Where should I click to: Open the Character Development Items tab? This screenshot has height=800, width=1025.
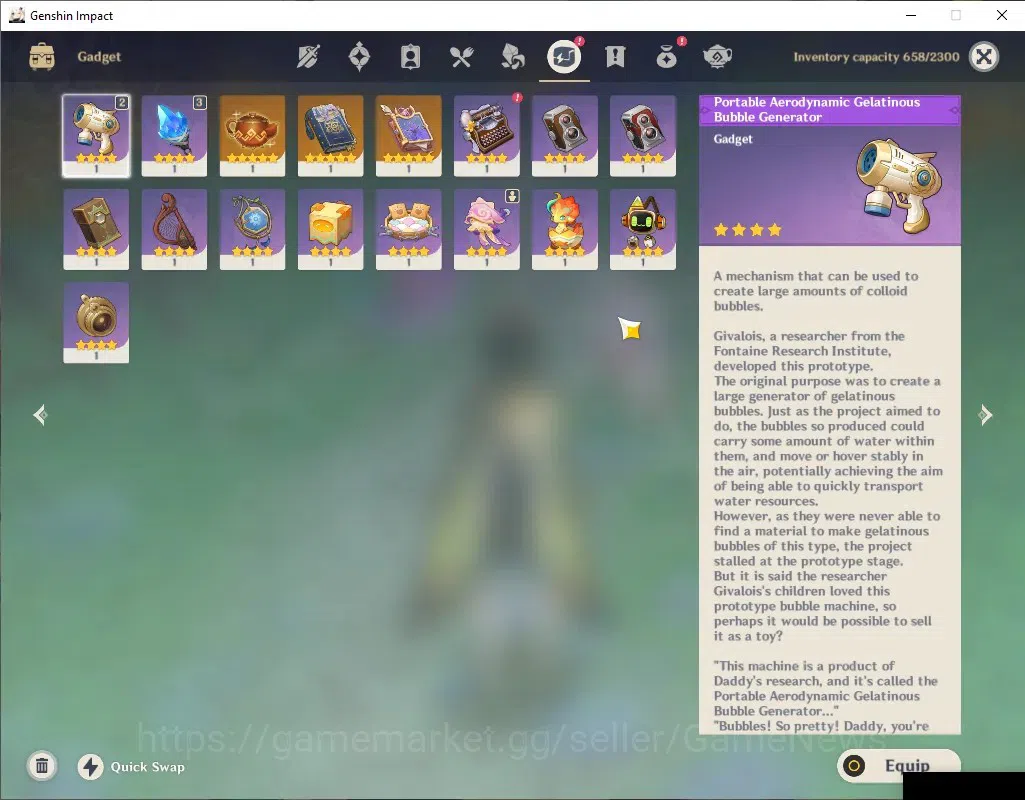click(x=410, y=57)
